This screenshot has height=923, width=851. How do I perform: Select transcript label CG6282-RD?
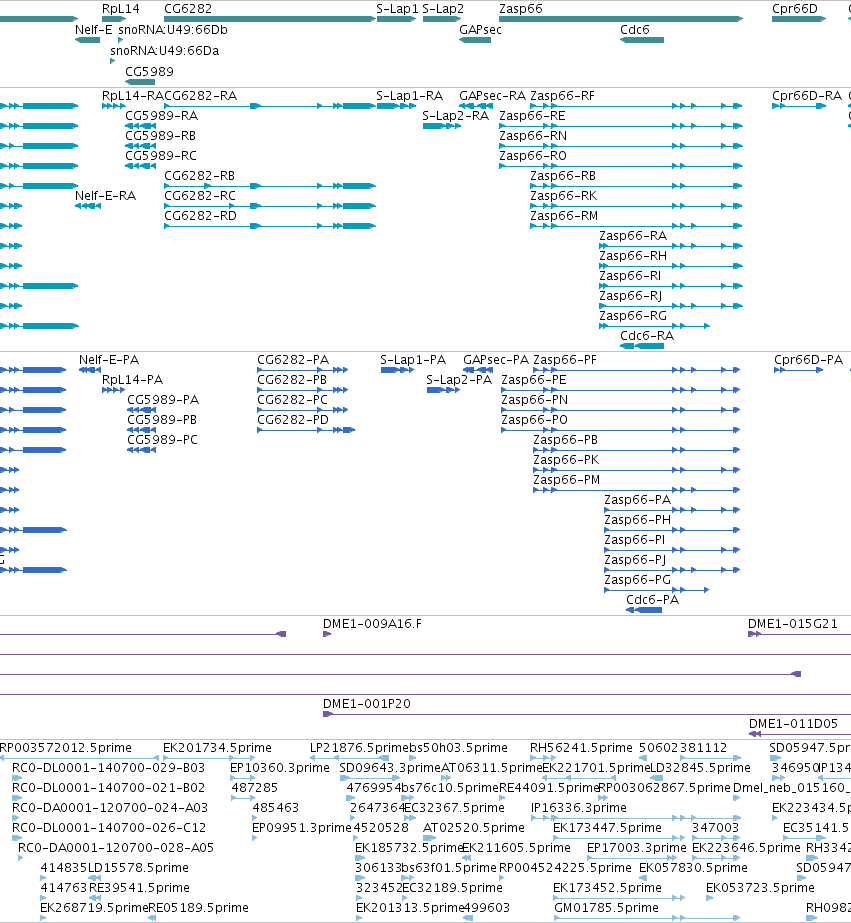click(x=201, y=215)
